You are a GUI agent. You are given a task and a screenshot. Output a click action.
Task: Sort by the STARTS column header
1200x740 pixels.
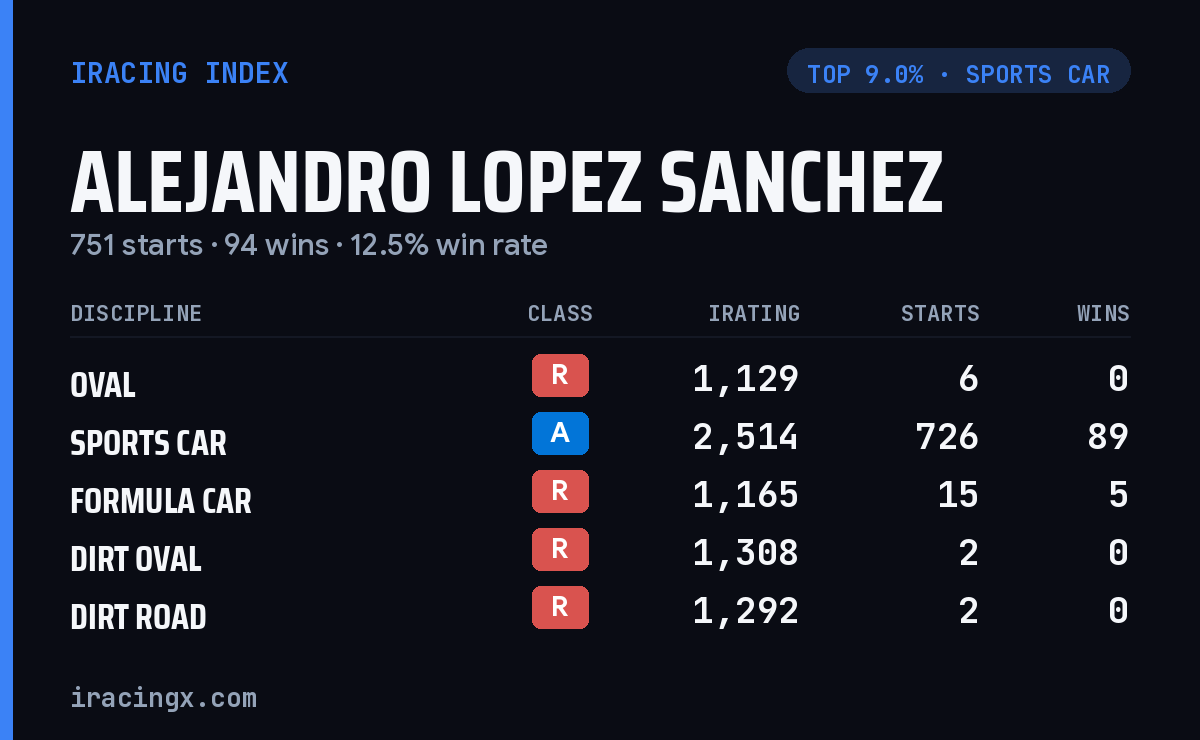pyautogui.click(x=940, y=314)
